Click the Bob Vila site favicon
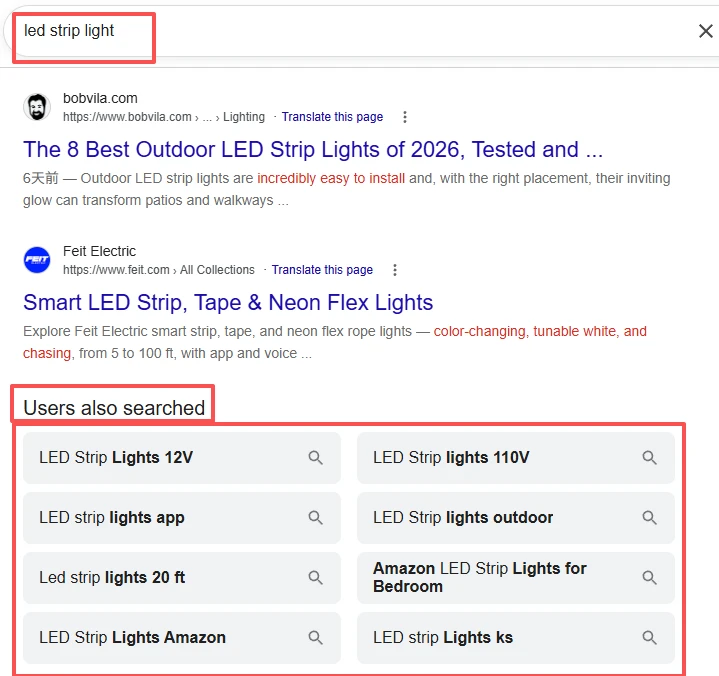 coord(37,107)
